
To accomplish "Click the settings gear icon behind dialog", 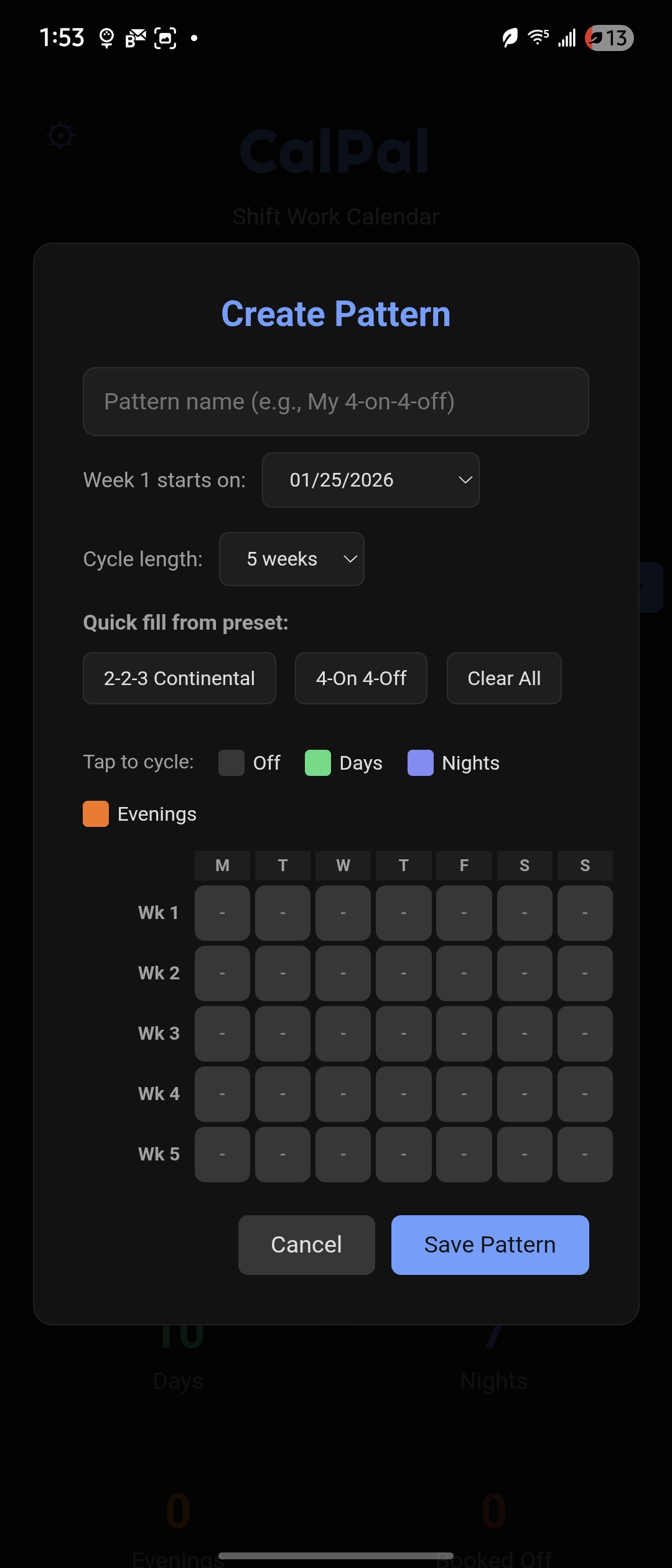I will [x=61, y=135].
